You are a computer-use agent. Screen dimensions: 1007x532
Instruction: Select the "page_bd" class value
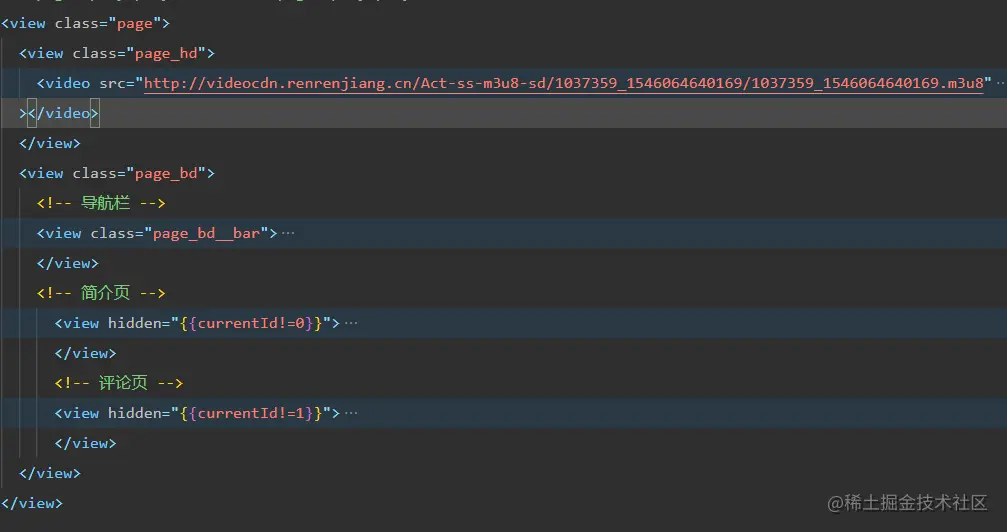coord(166,173)
